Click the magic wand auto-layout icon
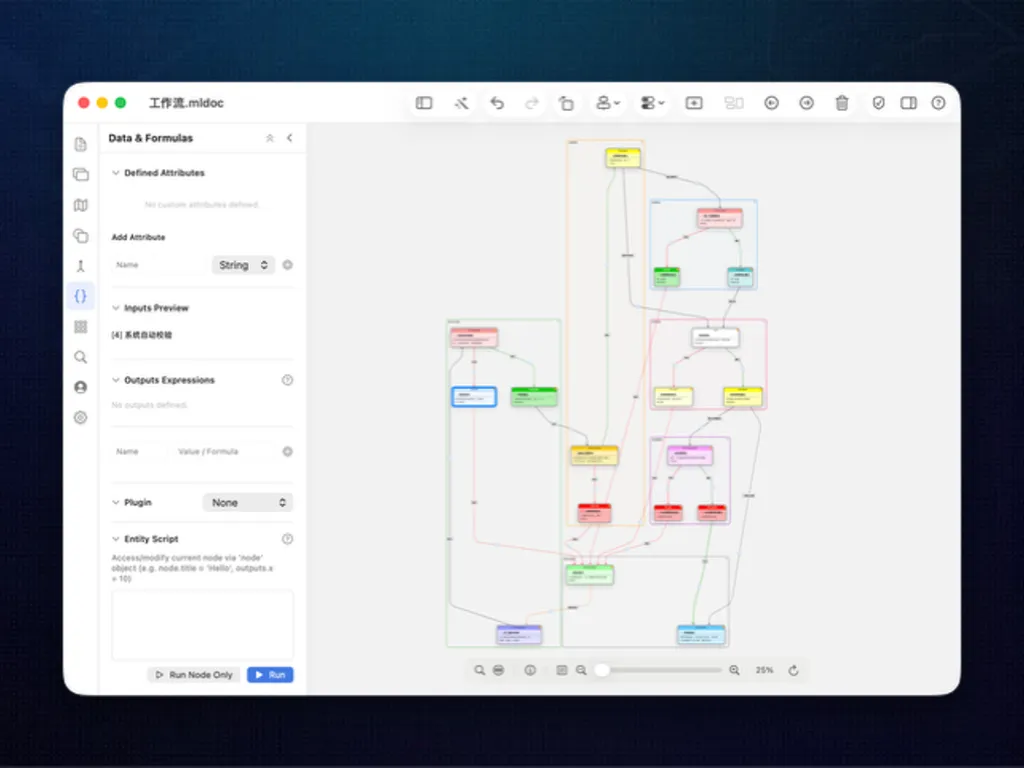1024x768 pixels. 461,103
